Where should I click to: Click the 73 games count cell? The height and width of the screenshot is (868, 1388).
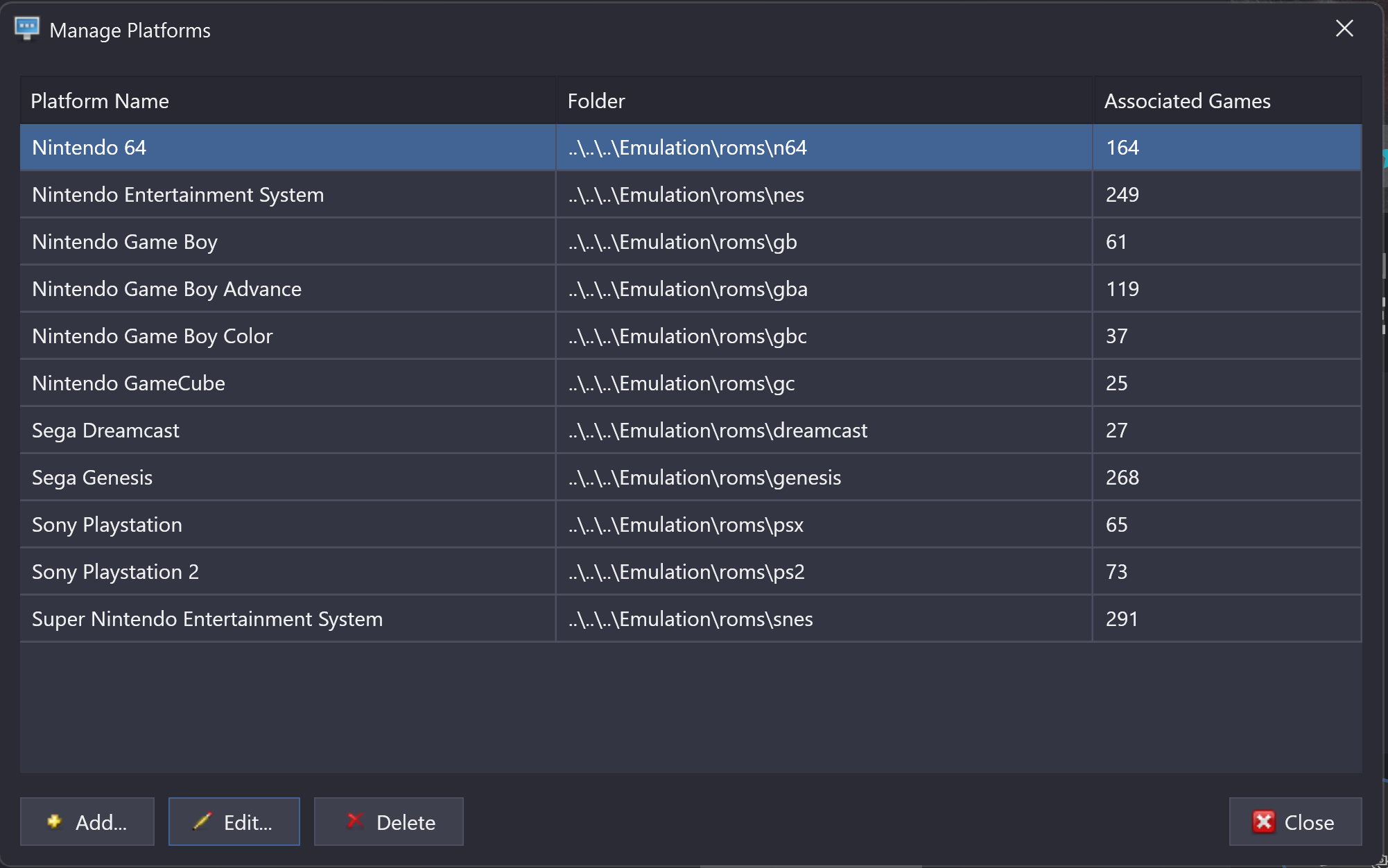(x=1228, y=572)
